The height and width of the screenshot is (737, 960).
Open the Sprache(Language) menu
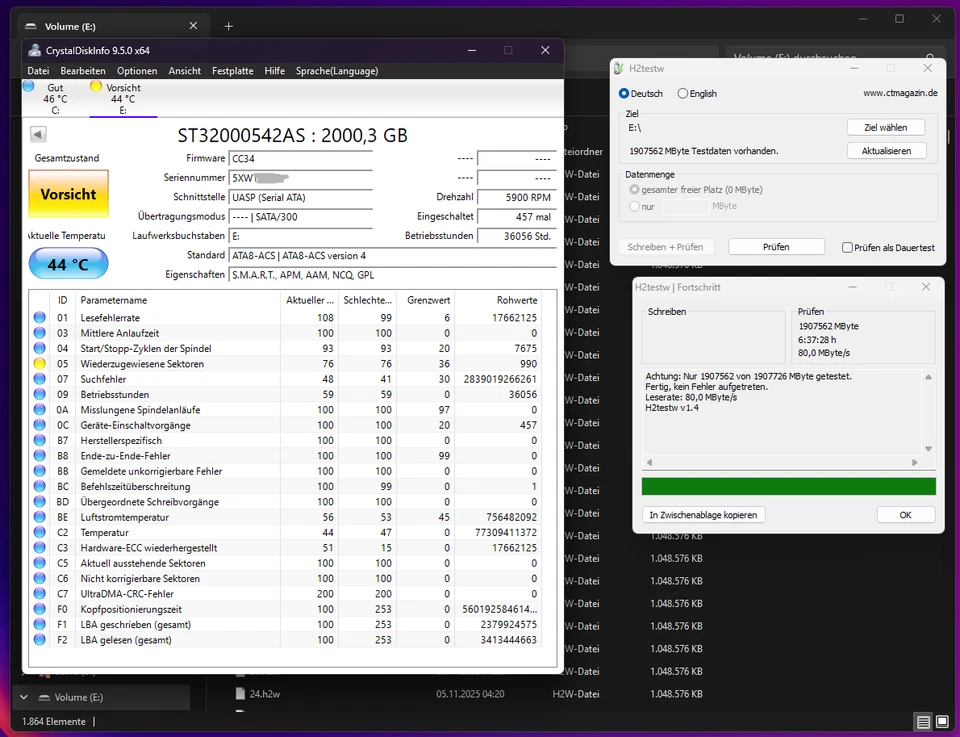336,71
